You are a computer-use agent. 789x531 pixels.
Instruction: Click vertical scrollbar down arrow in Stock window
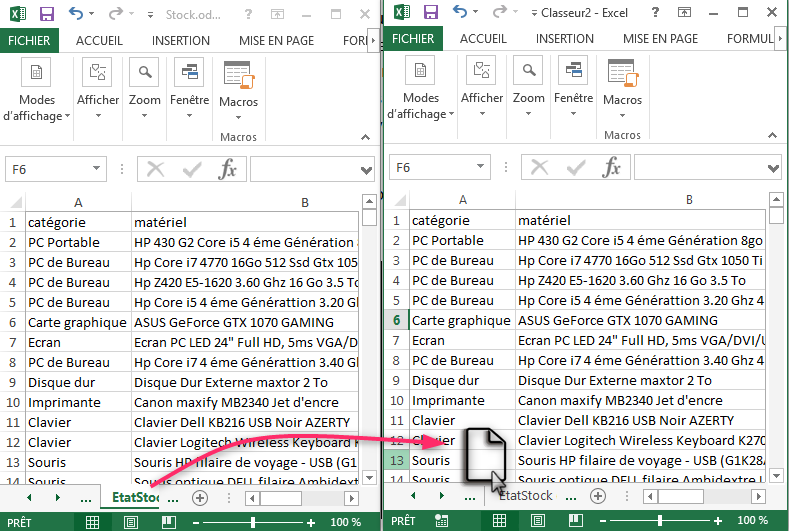click(x=369, y=477)
